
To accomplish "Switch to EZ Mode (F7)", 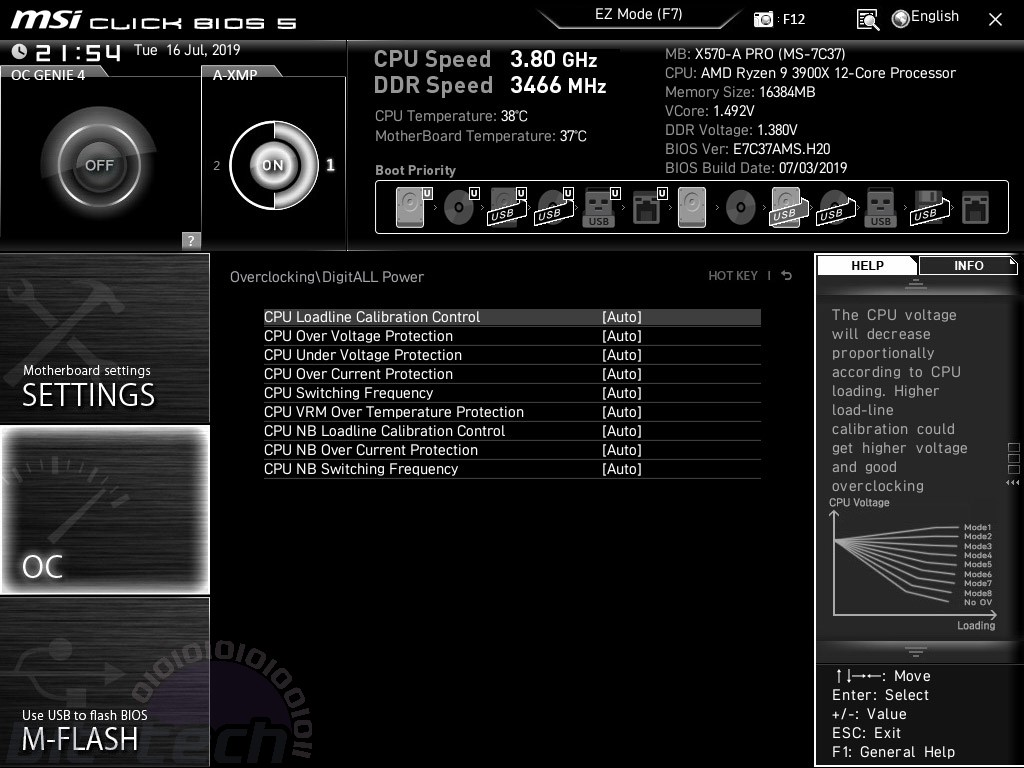I will click(x=639, y=14).
